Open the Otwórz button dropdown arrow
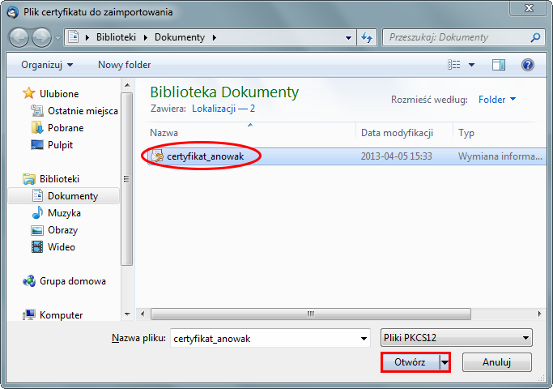This screenshot has width=553, height=389. (x=445, y=362)
